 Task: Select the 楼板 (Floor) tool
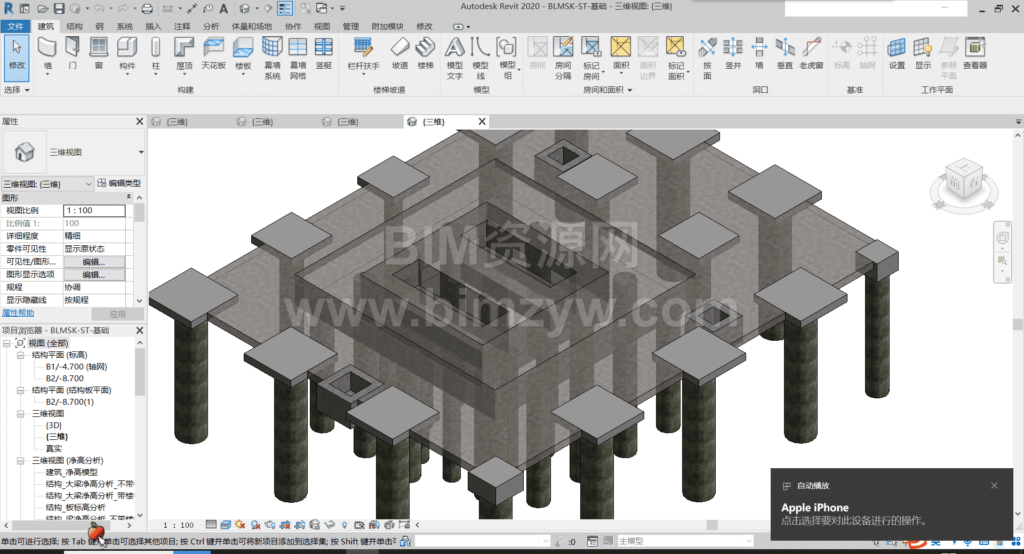click(243, 56)
